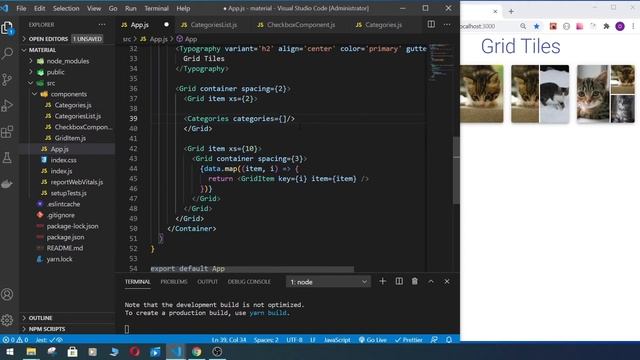640x360 pixels.
Task: Open the Terminal menu
Action: pyautogui.click(x=156, y=8)
